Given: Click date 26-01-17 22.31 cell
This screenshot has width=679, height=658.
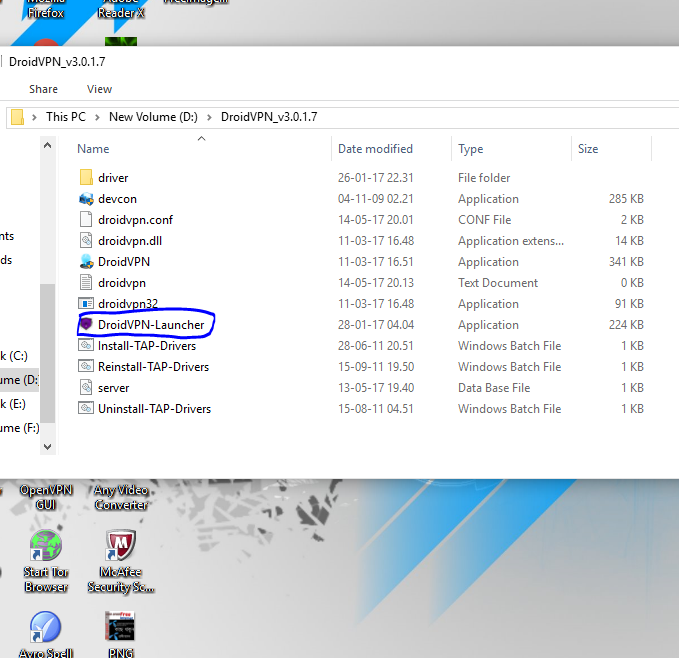Looking at the screenshot, I should [x=375, y=177].
